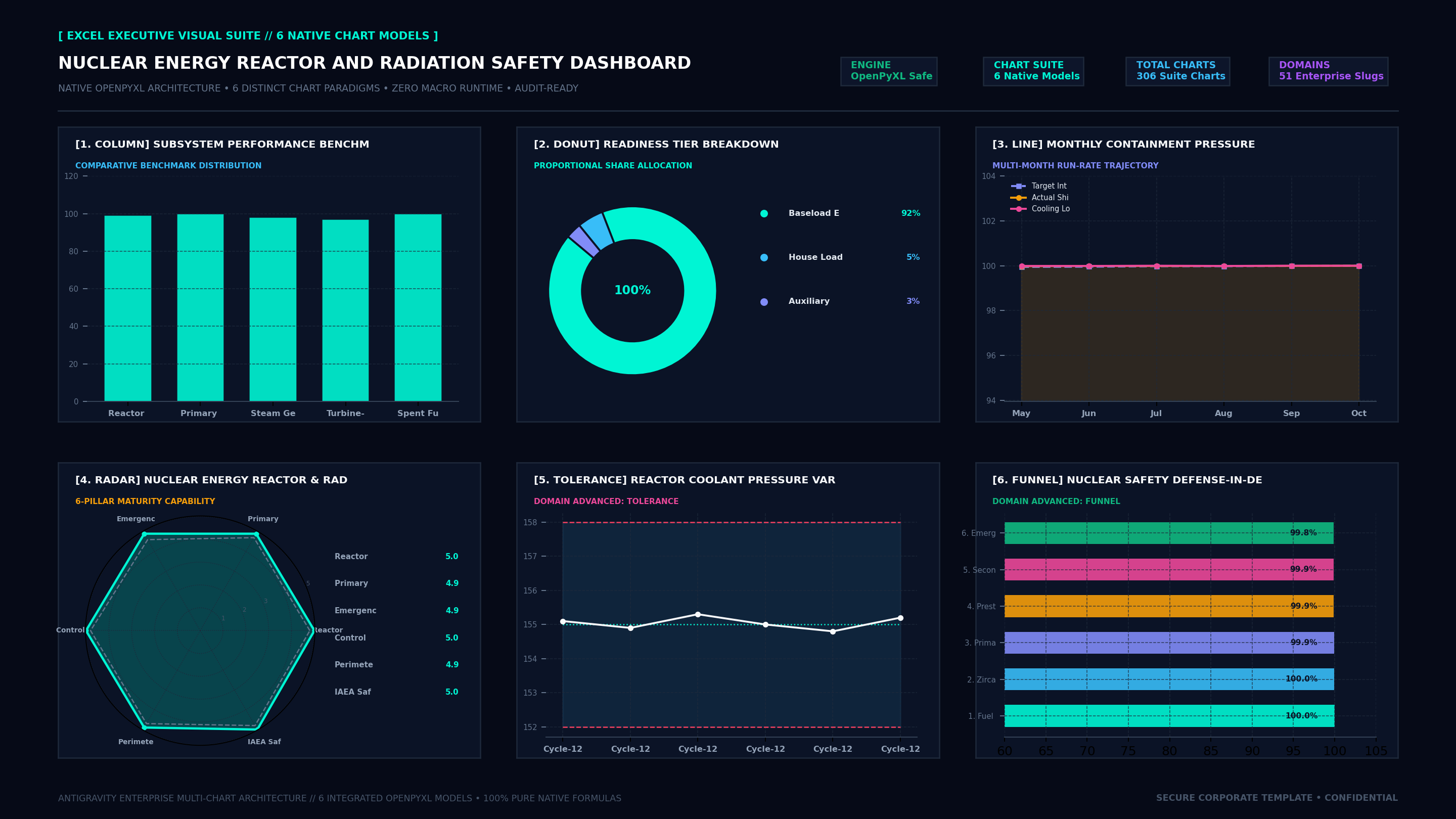Select the House Load legend dot
1456x819 pixels.
pos(764,258)
